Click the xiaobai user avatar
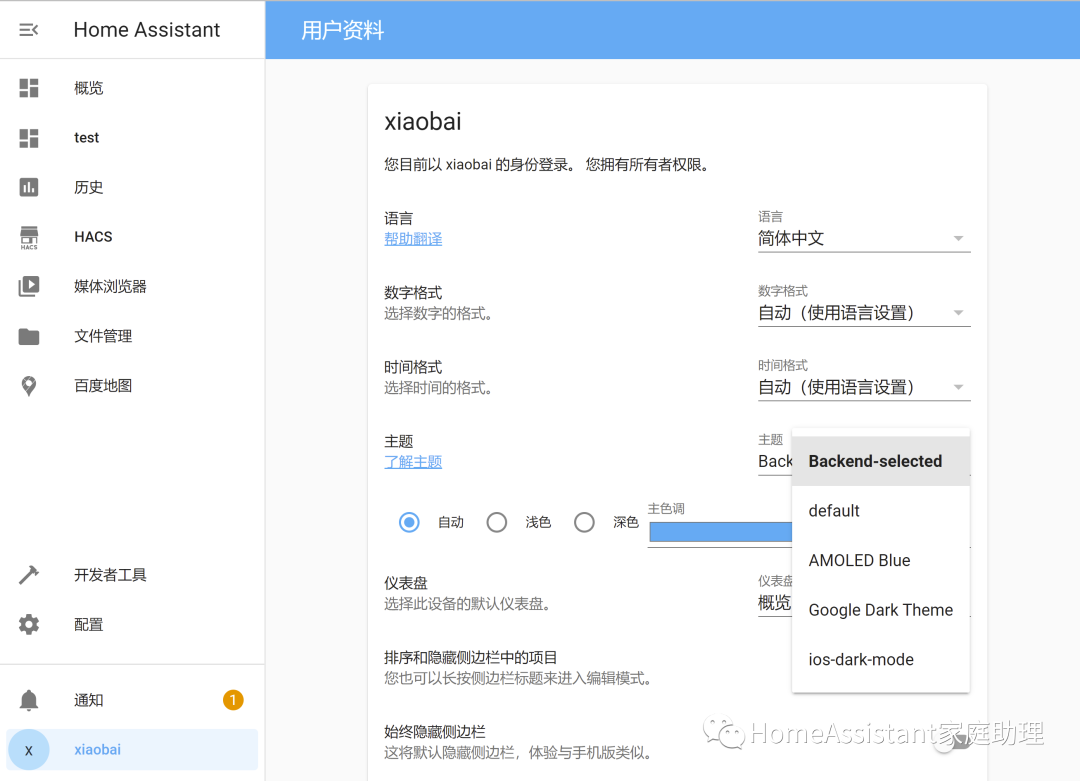The image size is (1080, 781). point(28,750)
